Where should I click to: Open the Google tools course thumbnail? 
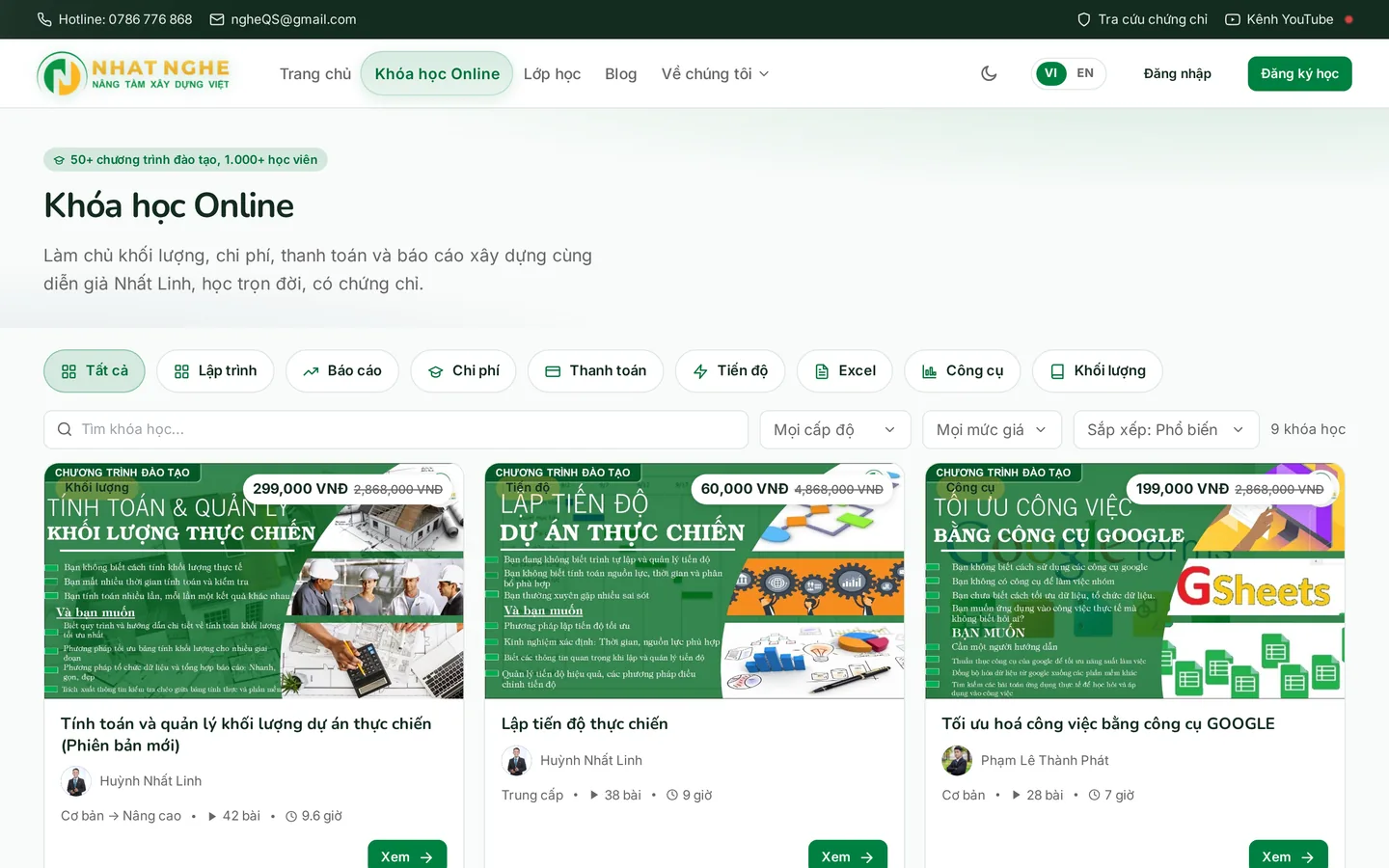click(x=1135, y=582)
